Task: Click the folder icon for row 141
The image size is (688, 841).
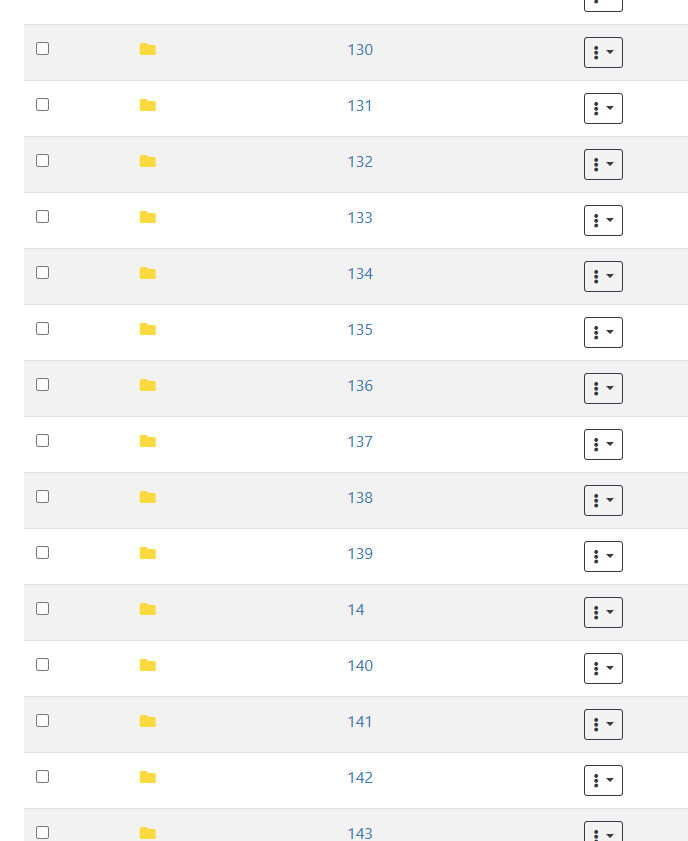Action: (x=148, y=722)
